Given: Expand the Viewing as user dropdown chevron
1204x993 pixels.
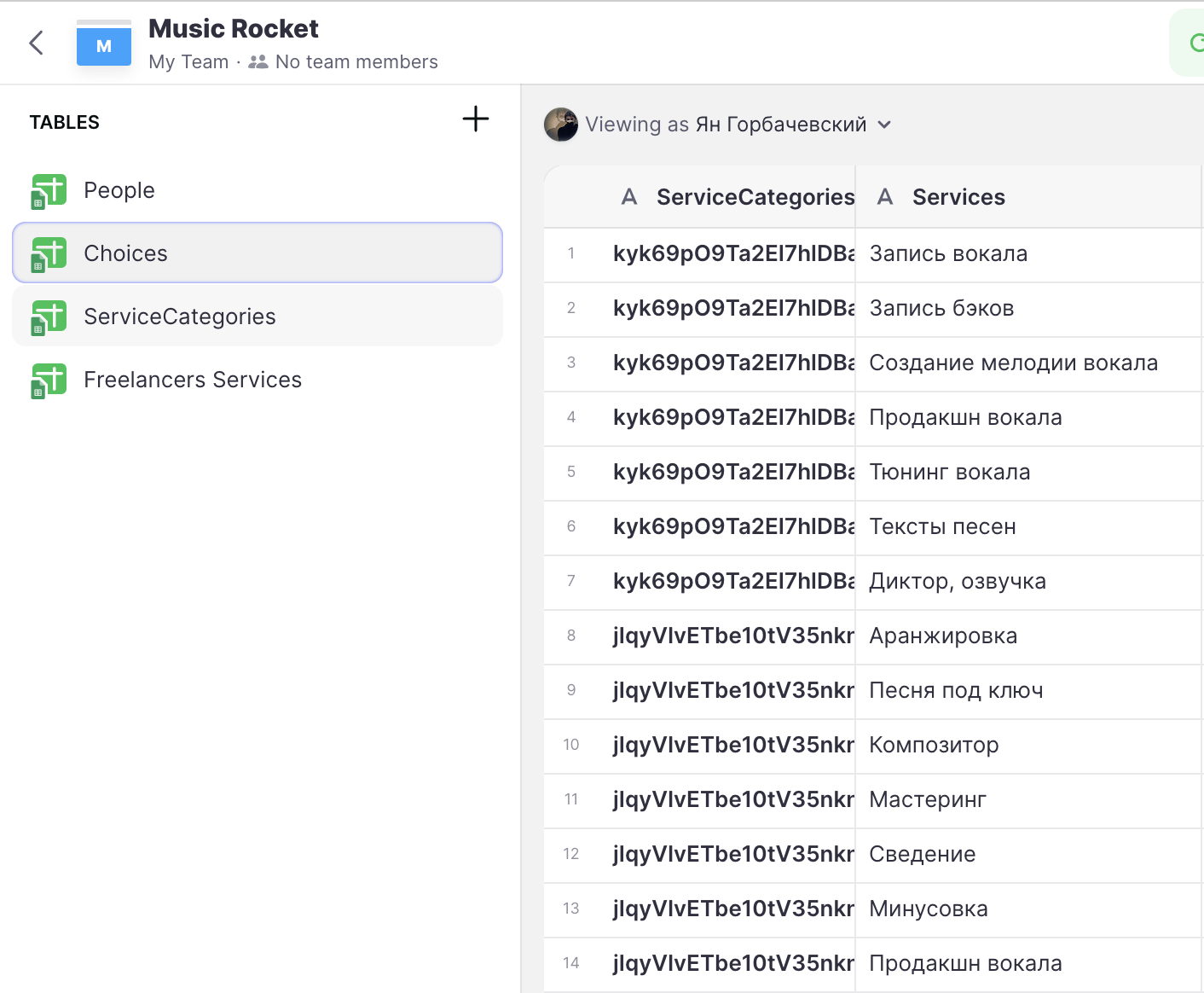Looking at the screenshot, I should (884, 125).
